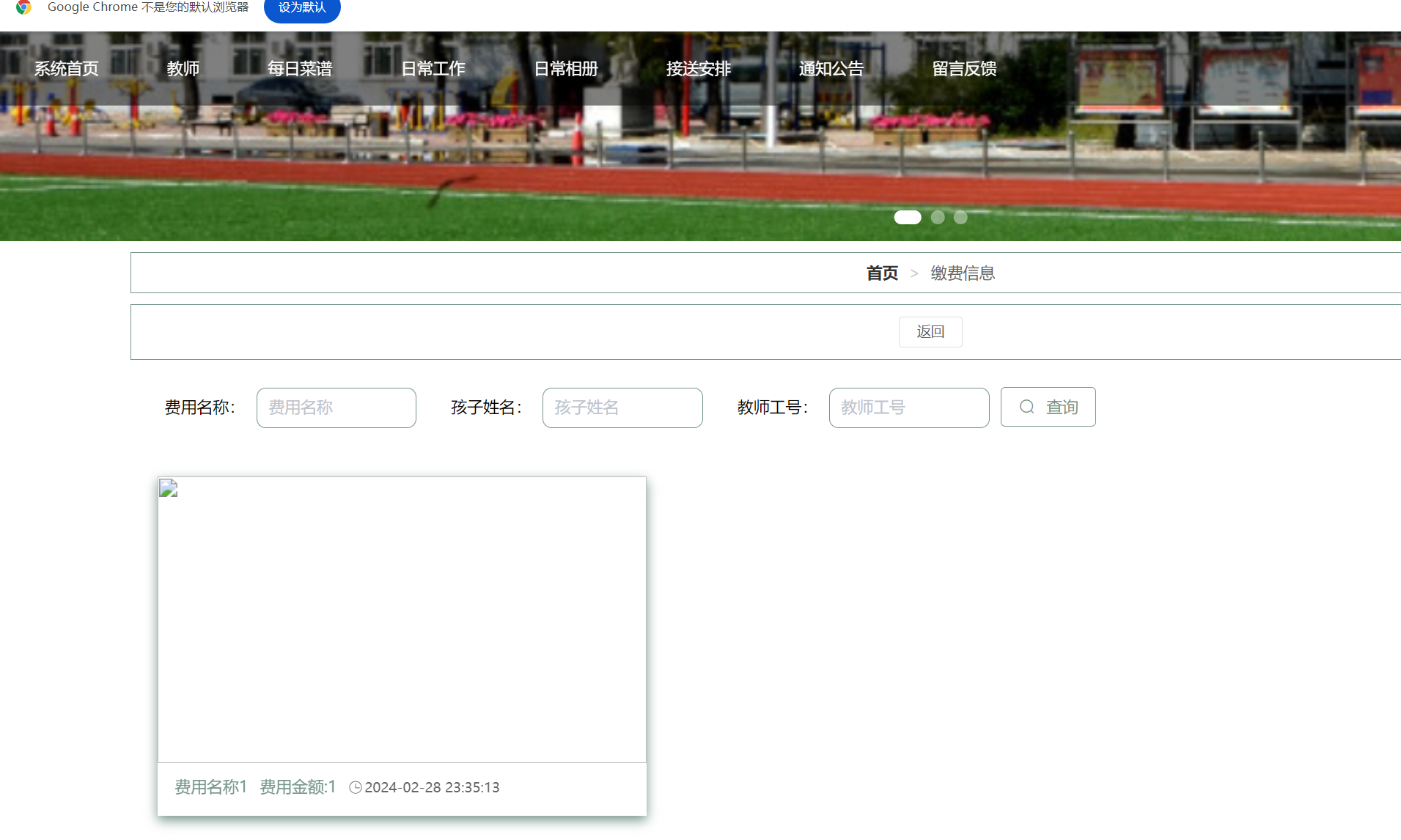1401x840 pixels.
Task: Open 系统首页 navigation item
Action: (x=66, y=68)
